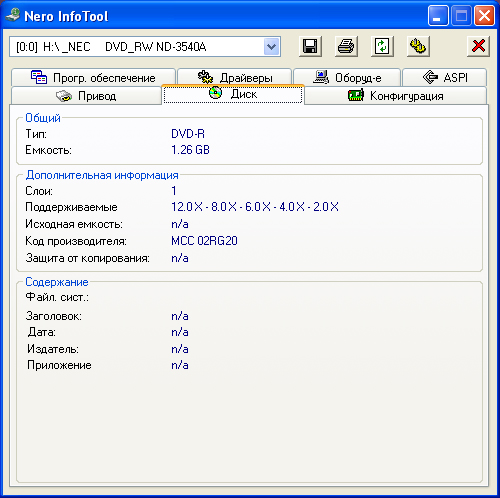This screenshot has height=498, width=500.
Task: Click the Save floppy disk icon
Action: click(310, 46)
